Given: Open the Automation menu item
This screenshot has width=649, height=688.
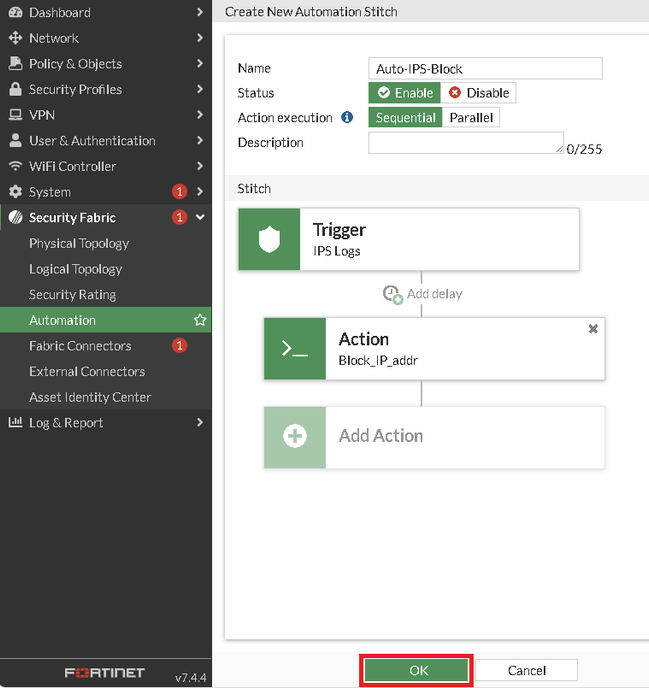Looking at the screenshot, I should pos(106,320).
